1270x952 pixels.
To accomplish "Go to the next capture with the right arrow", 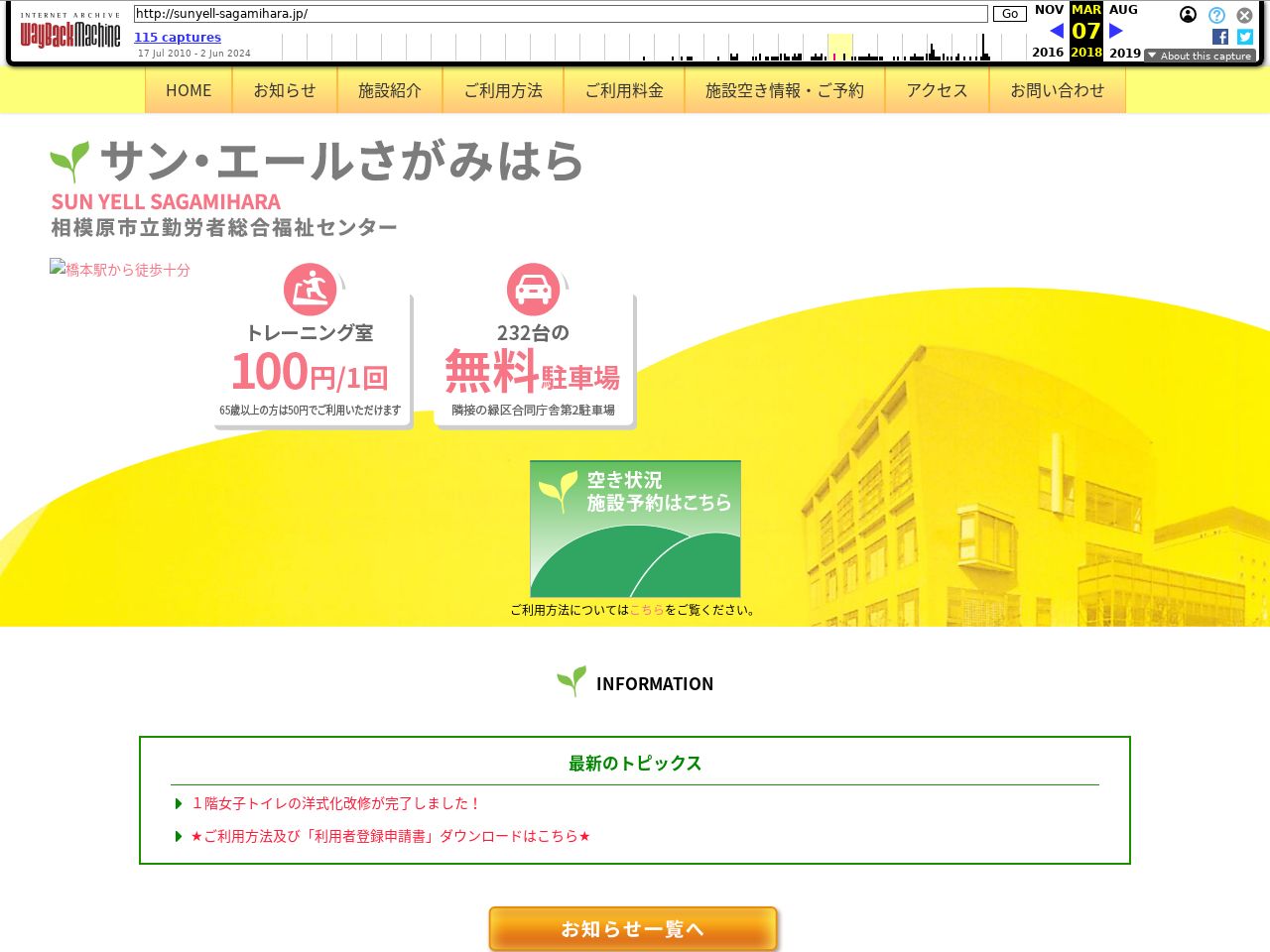I will point(1115,31).
